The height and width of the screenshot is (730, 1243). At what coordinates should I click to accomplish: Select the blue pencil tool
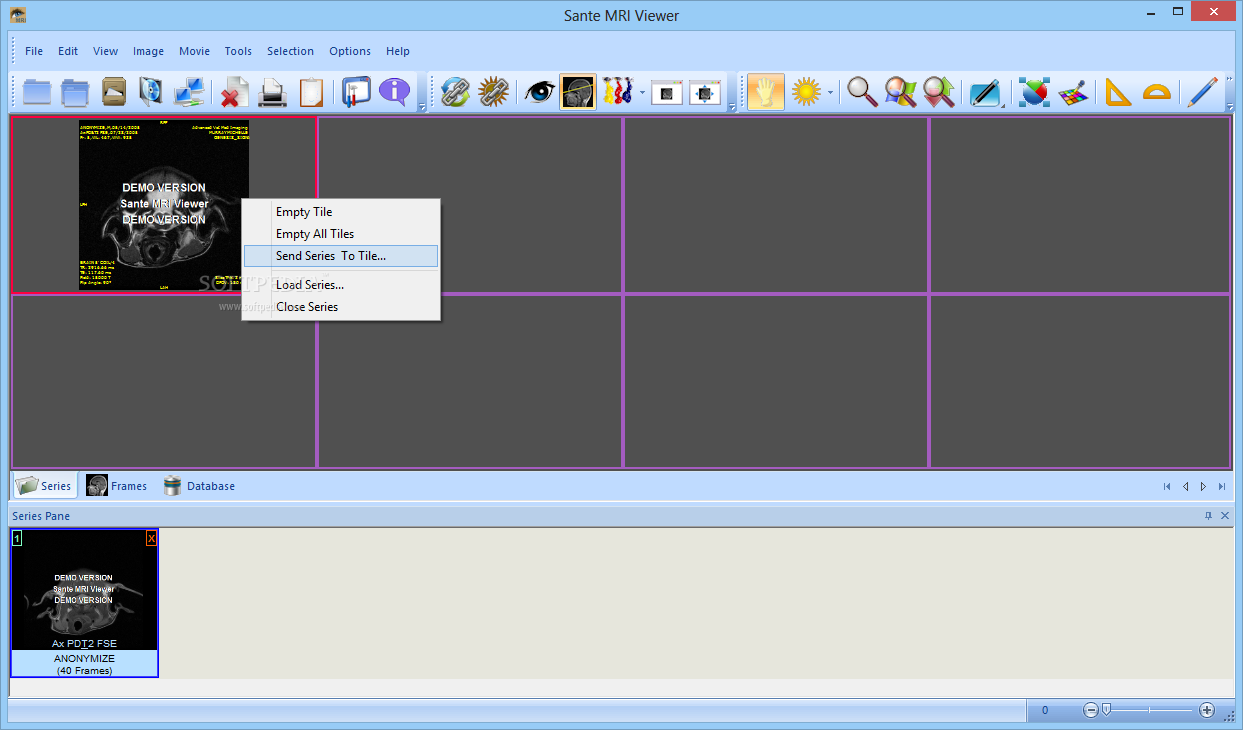1201,92
